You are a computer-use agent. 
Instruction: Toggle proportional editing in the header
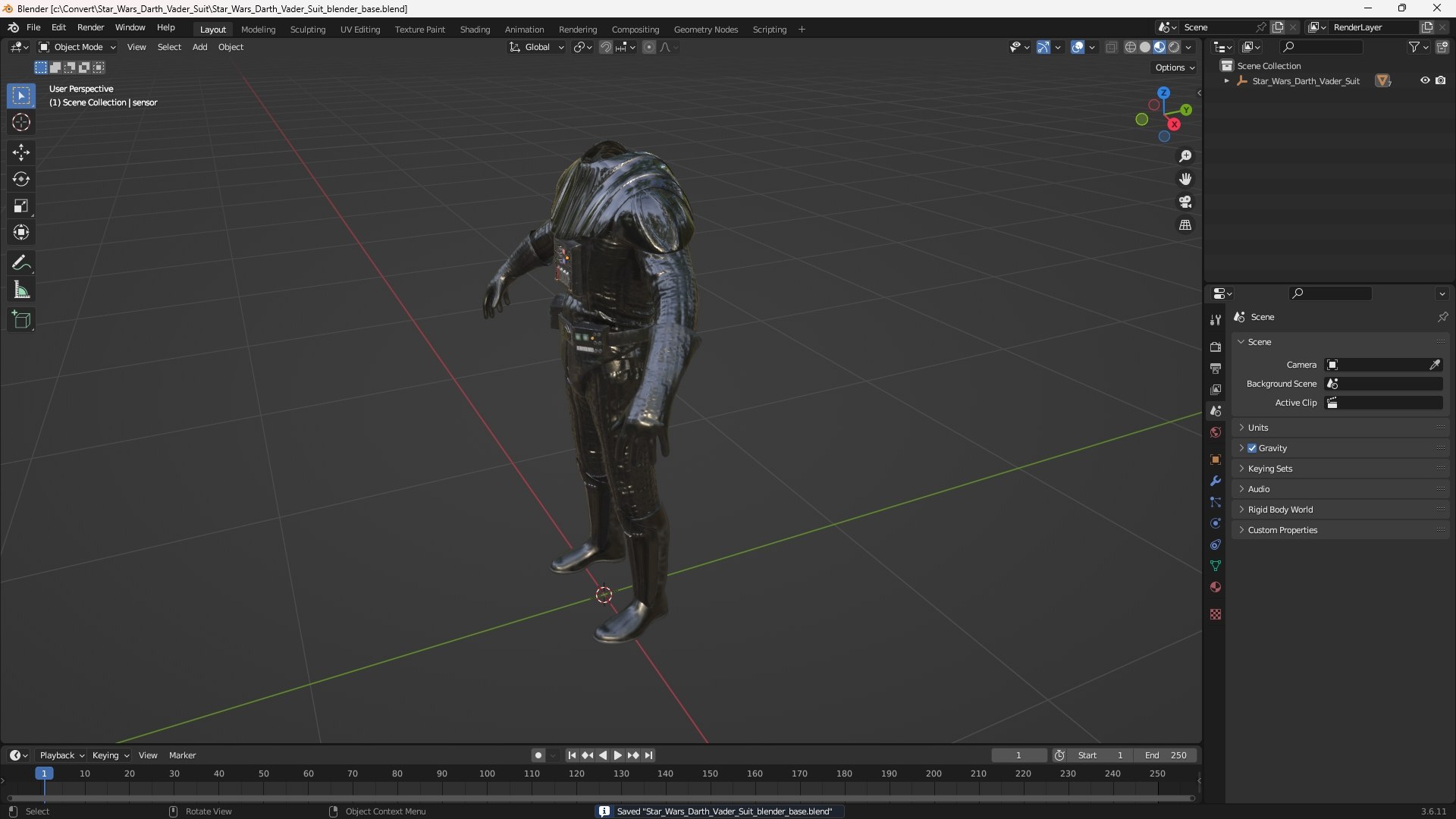[x=649, y=47]
